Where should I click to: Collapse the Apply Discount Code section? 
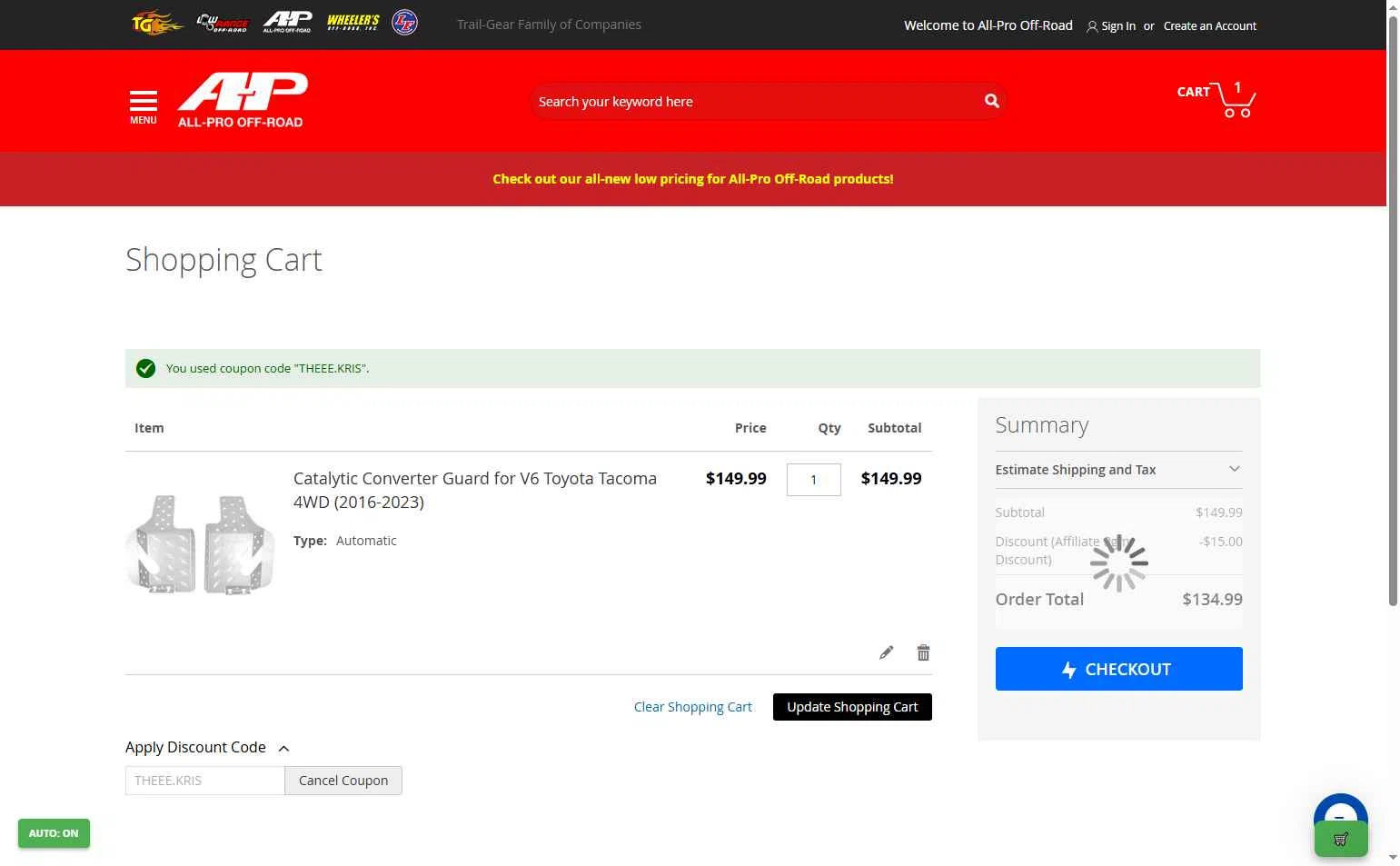207,748
